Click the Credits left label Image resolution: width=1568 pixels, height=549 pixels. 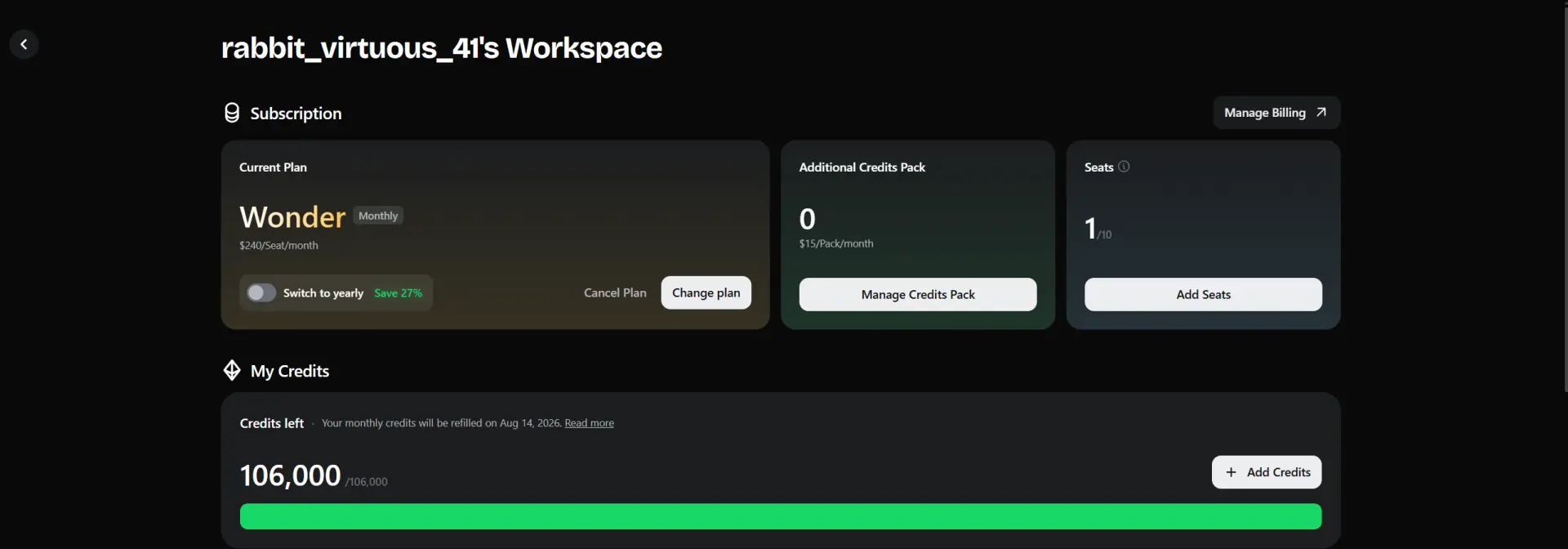point(271,423)
